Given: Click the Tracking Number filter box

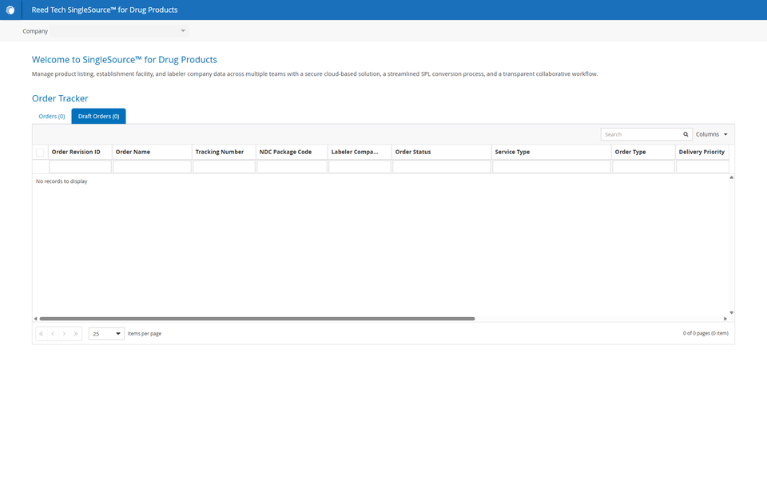Looking at the screenshot, I should tap(224, 167).
